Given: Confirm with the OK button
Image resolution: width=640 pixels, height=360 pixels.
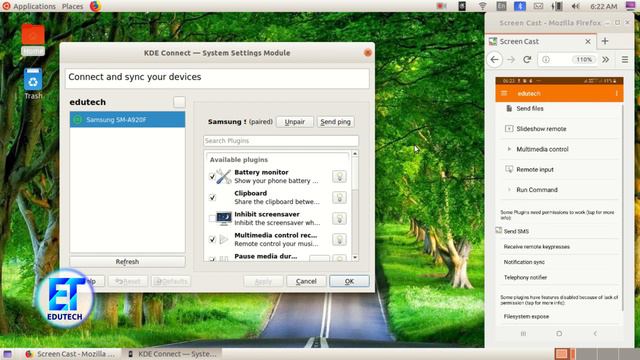Looking at the screenshot, I should (x=349, y=281).
